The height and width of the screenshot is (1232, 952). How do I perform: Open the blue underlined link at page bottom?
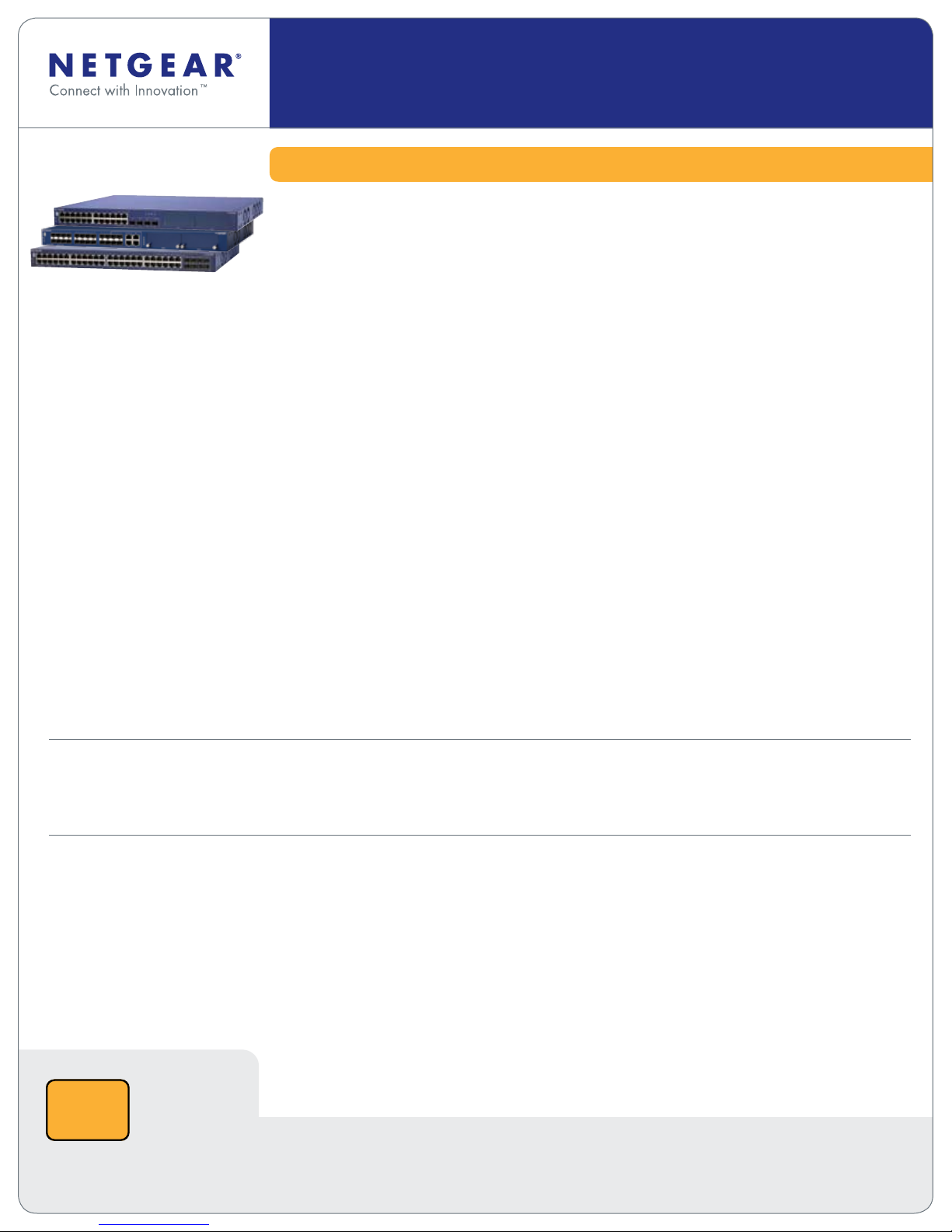click(x=154, y=1225)
